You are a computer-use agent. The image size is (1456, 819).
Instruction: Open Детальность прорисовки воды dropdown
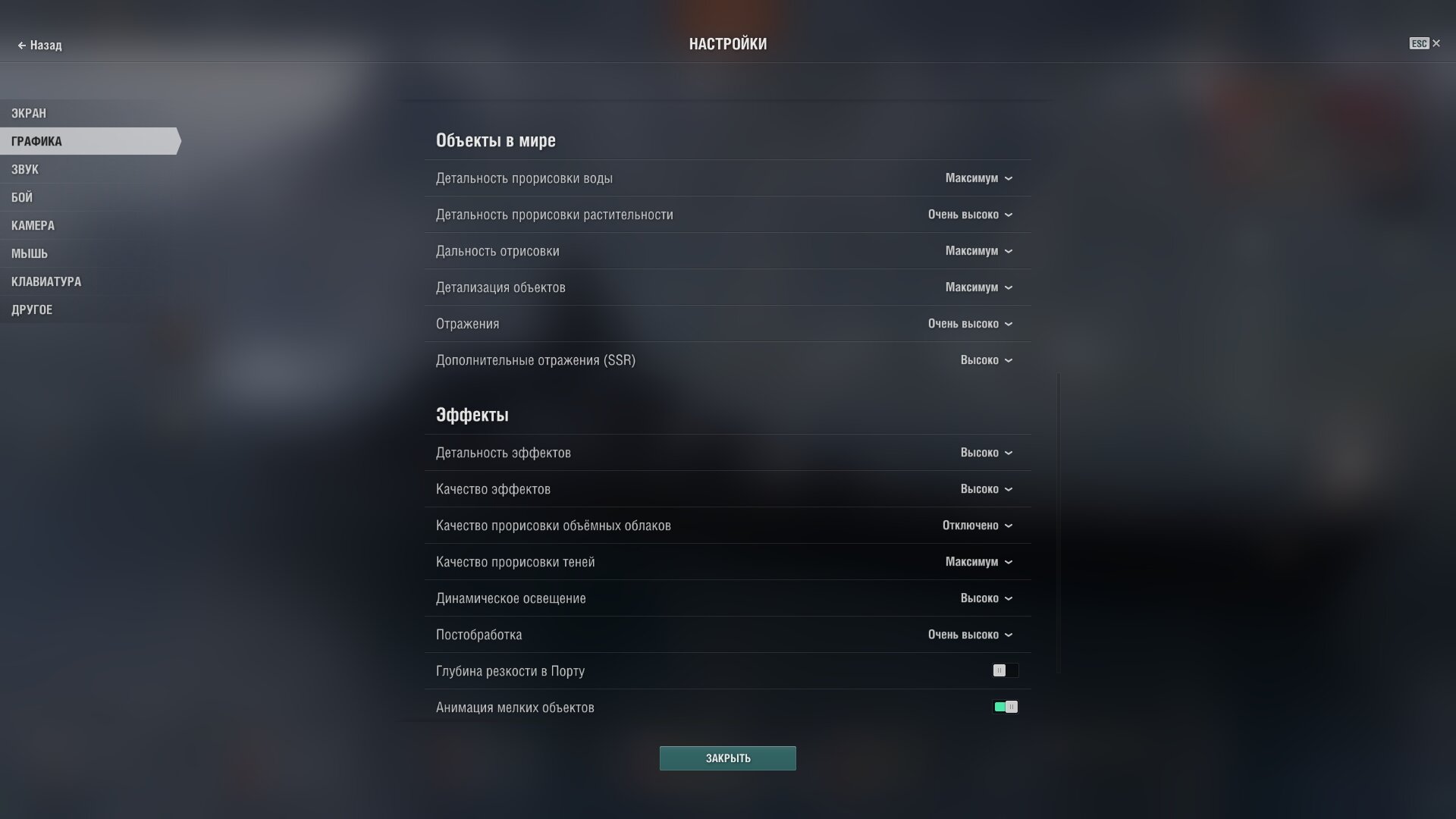(x=978, y=178)
